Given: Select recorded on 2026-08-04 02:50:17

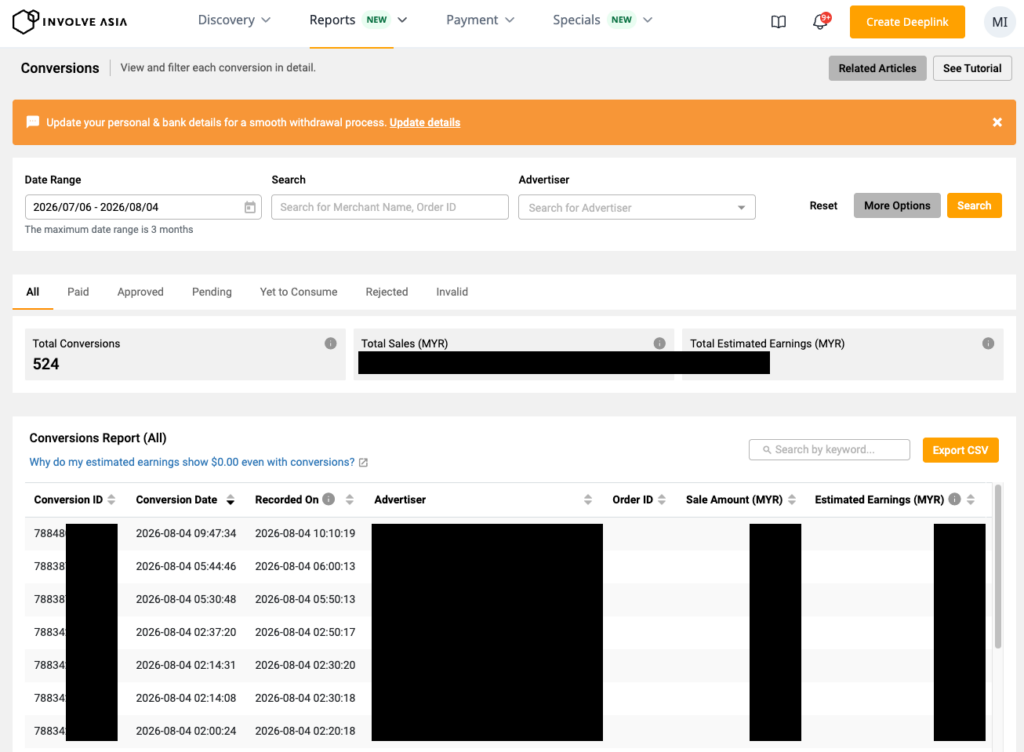Looking at the screenshot, I should coord(305,632).
